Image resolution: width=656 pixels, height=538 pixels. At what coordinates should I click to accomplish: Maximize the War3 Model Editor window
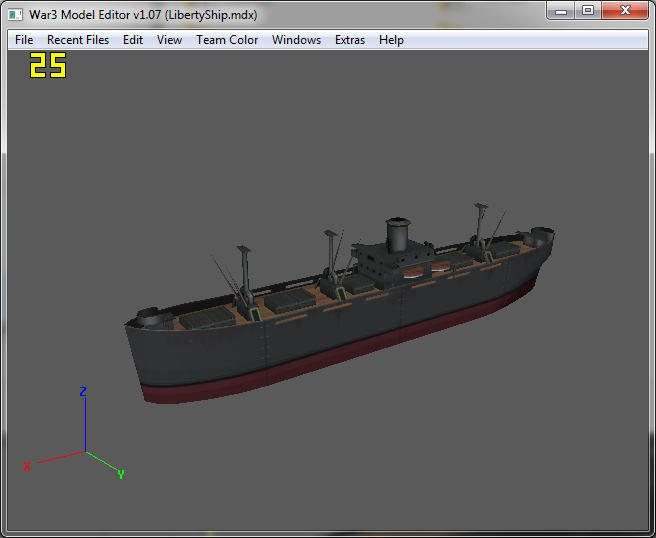[x=588, y=11]
